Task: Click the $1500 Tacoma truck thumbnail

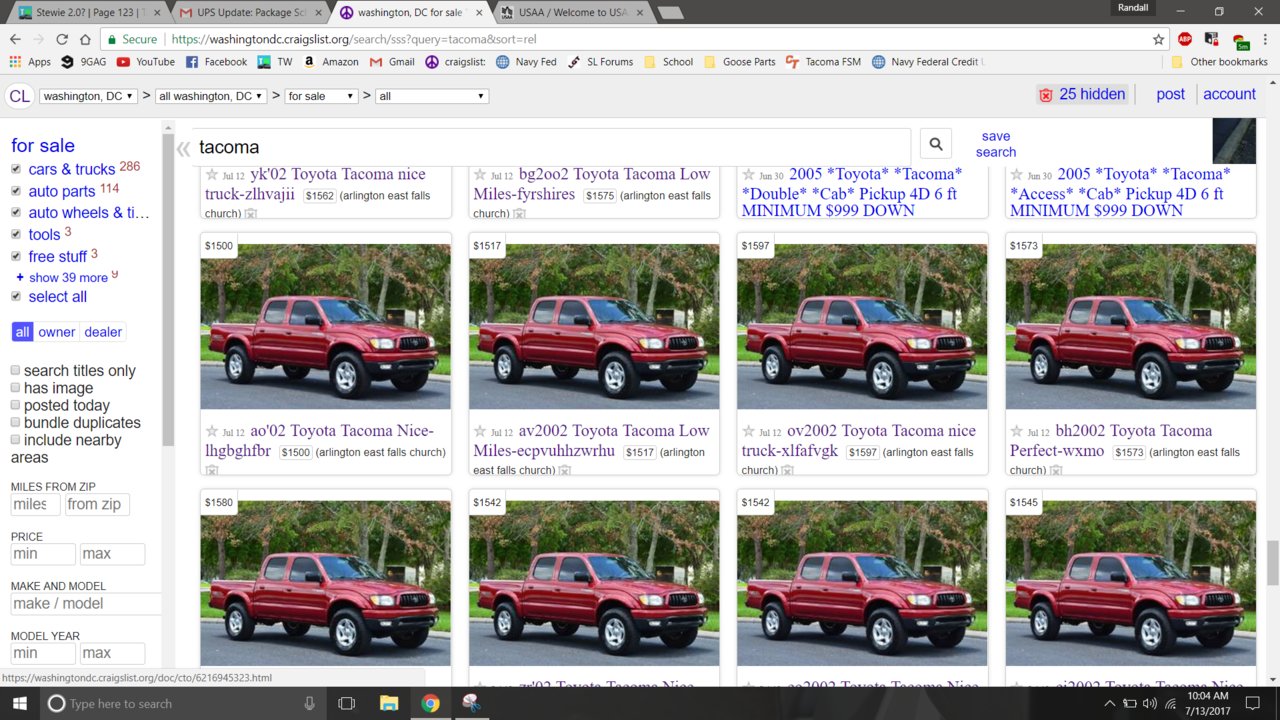Action: 325,327
